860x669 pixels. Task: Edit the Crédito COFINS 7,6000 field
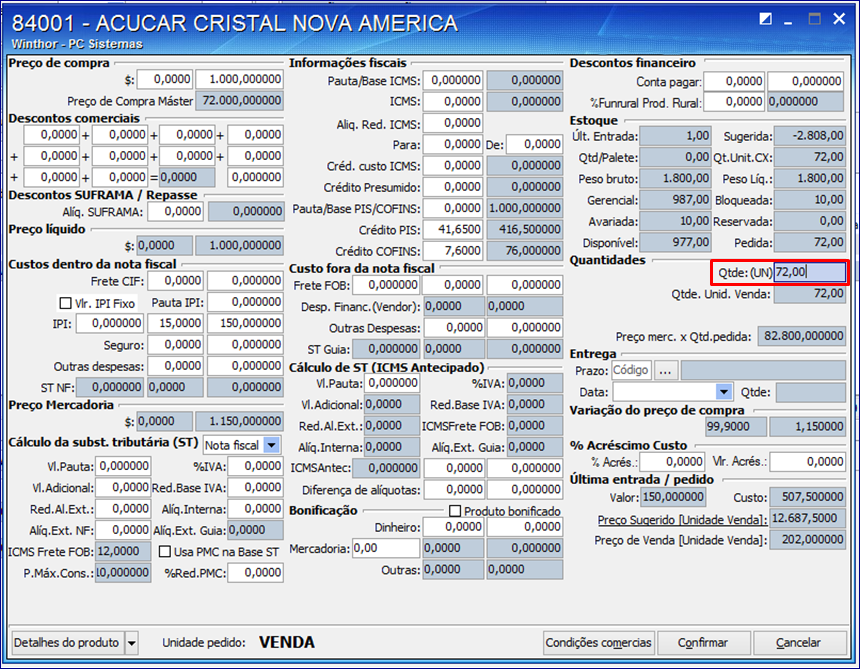453,251
